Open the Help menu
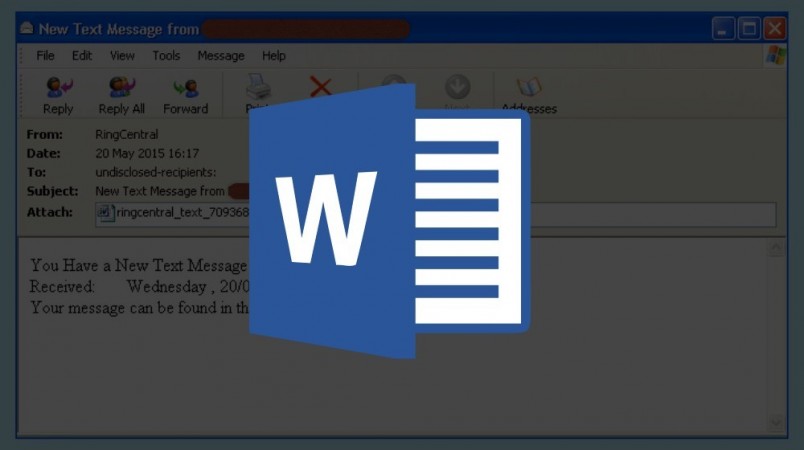This screenshot has height=450, width=804. [273, 56]
